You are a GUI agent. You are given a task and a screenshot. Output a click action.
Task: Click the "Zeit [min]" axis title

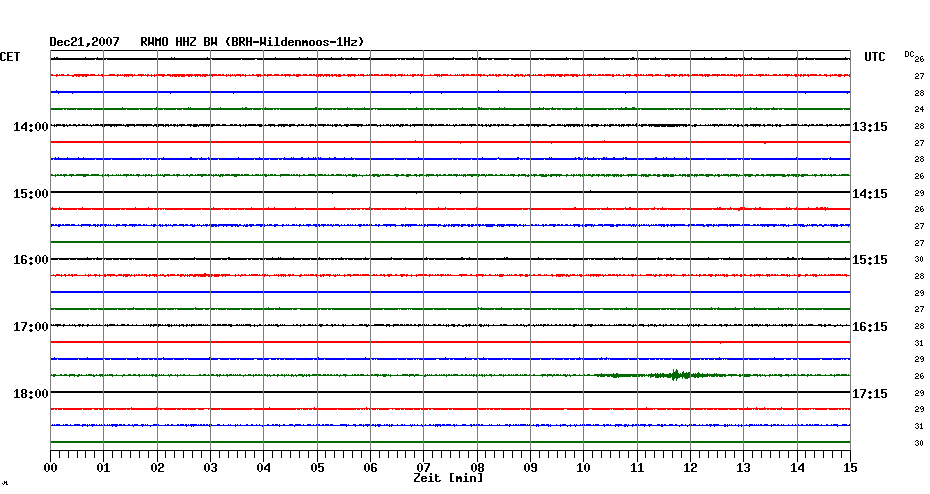[448, 478]
